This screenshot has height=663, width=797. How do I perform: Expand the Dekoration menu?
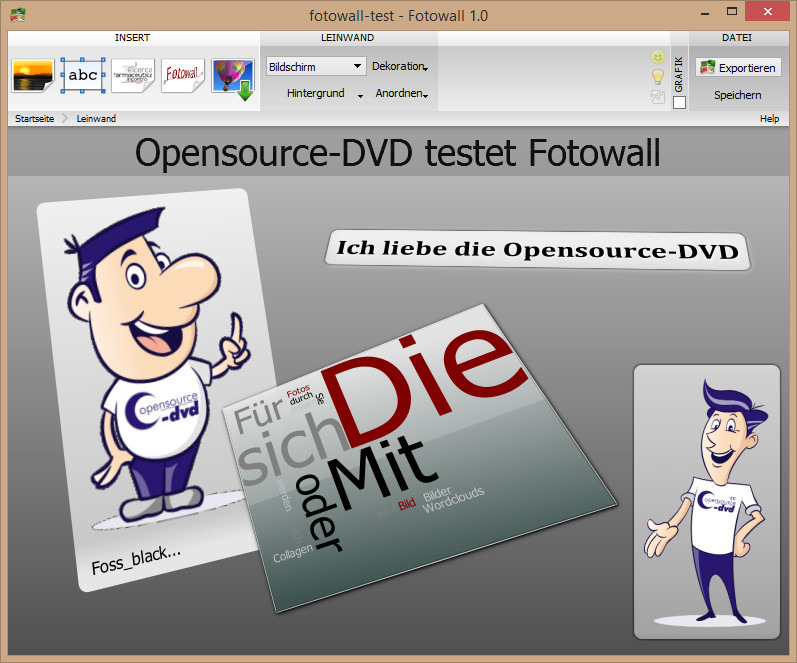coord(400,66)
